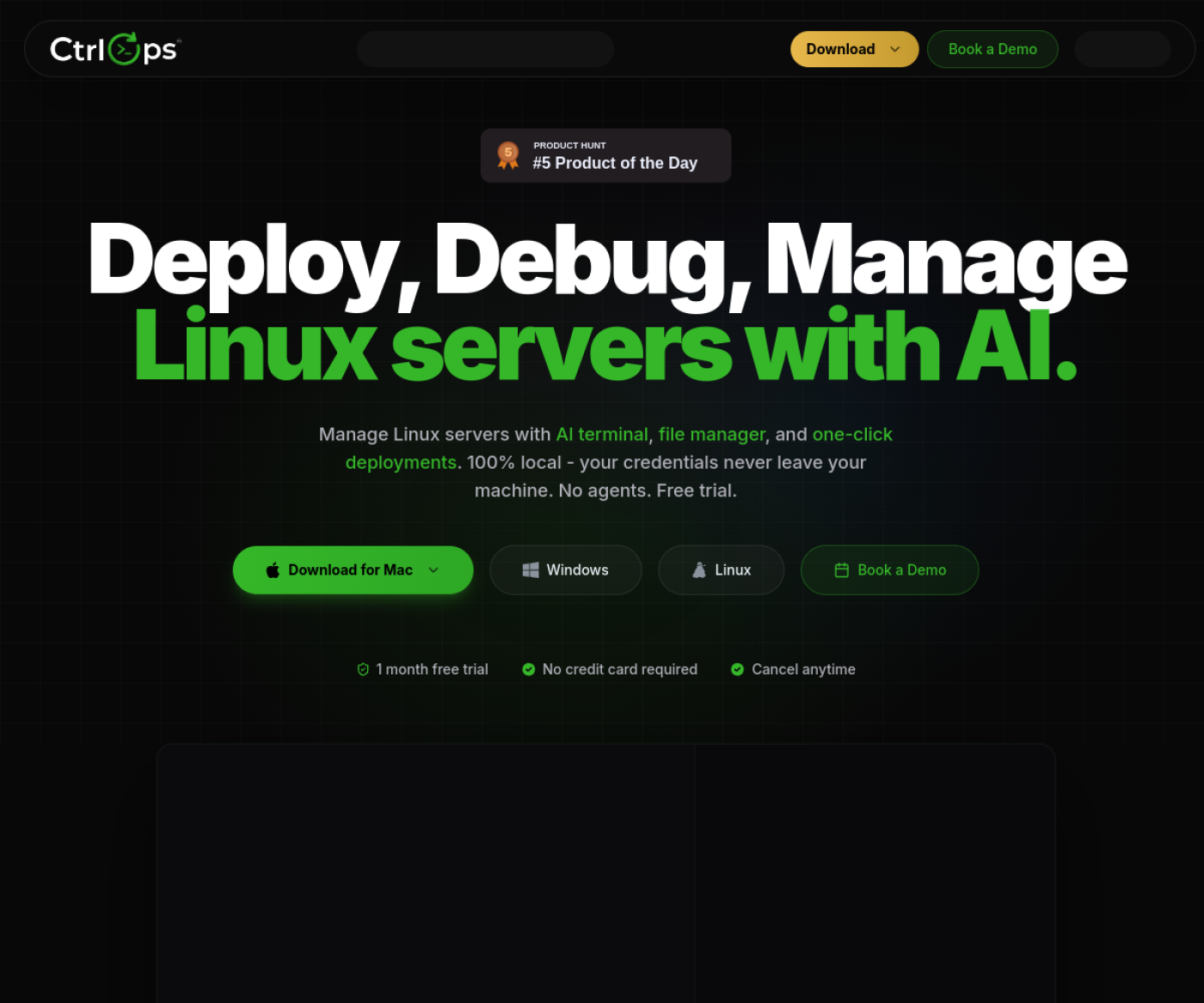Click the check icon beside Cancel anytime

click(x=737, y=669)
